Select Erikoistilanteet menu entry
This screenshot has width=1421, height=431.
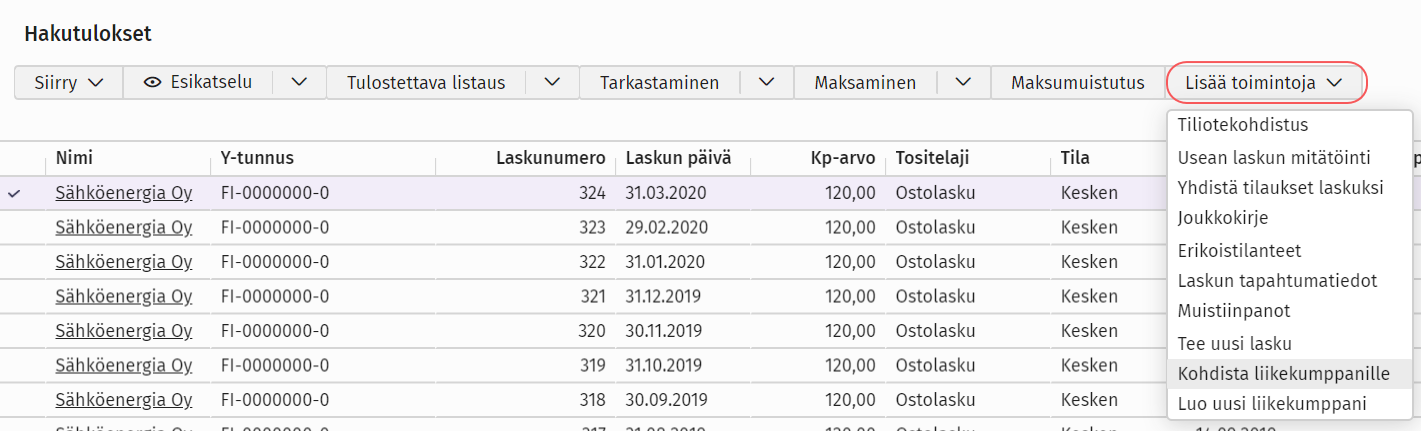(1289, 250)
